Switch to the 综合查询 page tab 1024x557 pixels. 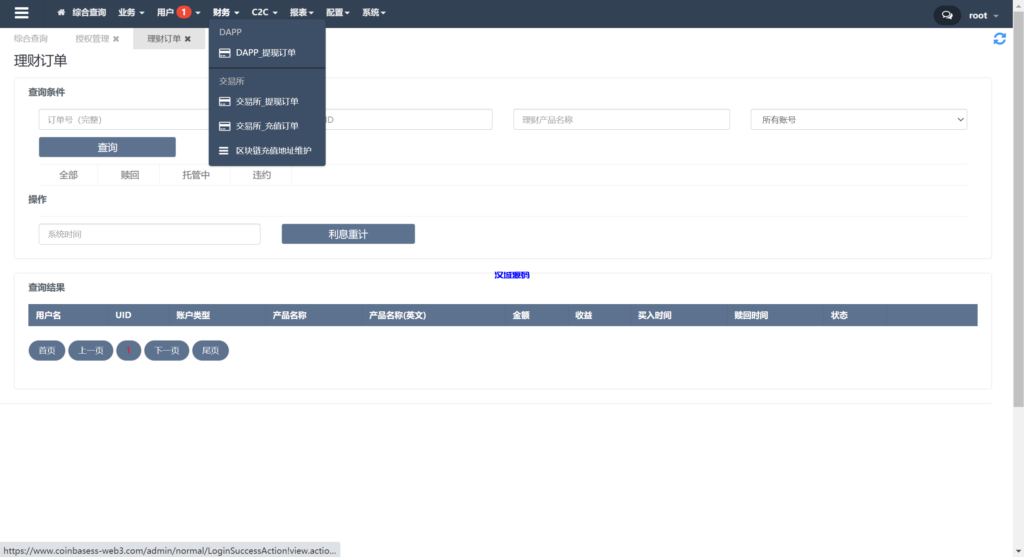(31, 39)
